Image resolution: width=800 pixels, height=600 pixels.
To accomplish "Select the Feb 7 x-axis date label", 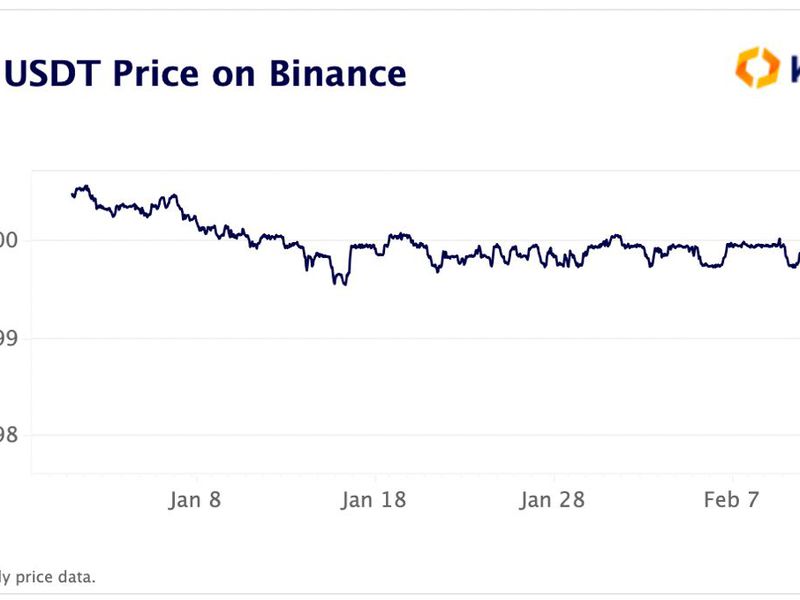I will (x=732, y=500).
